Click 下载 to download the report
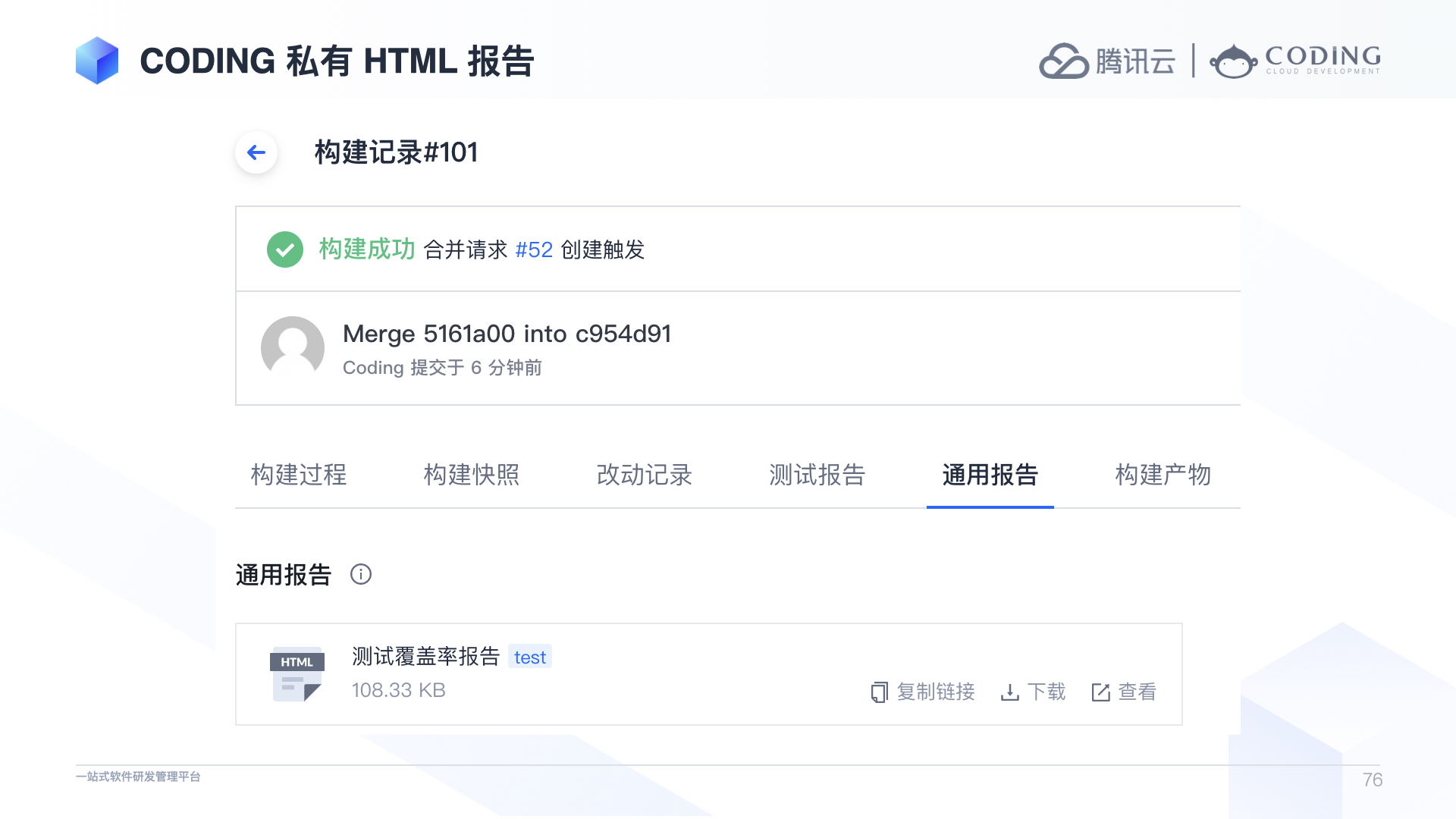1456x819 pixels. click(1046, 692)
